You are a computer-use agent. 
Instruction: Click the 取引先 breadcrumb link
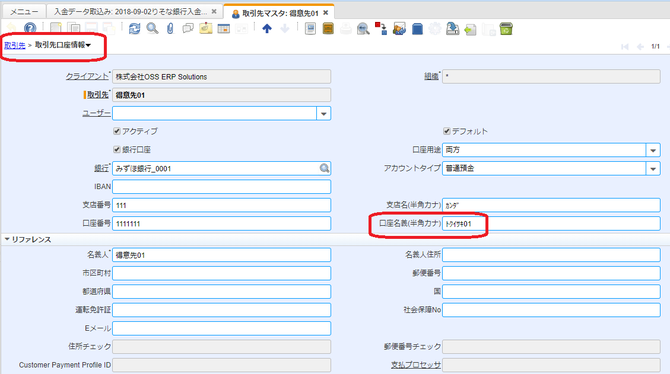tap(15, 45)
